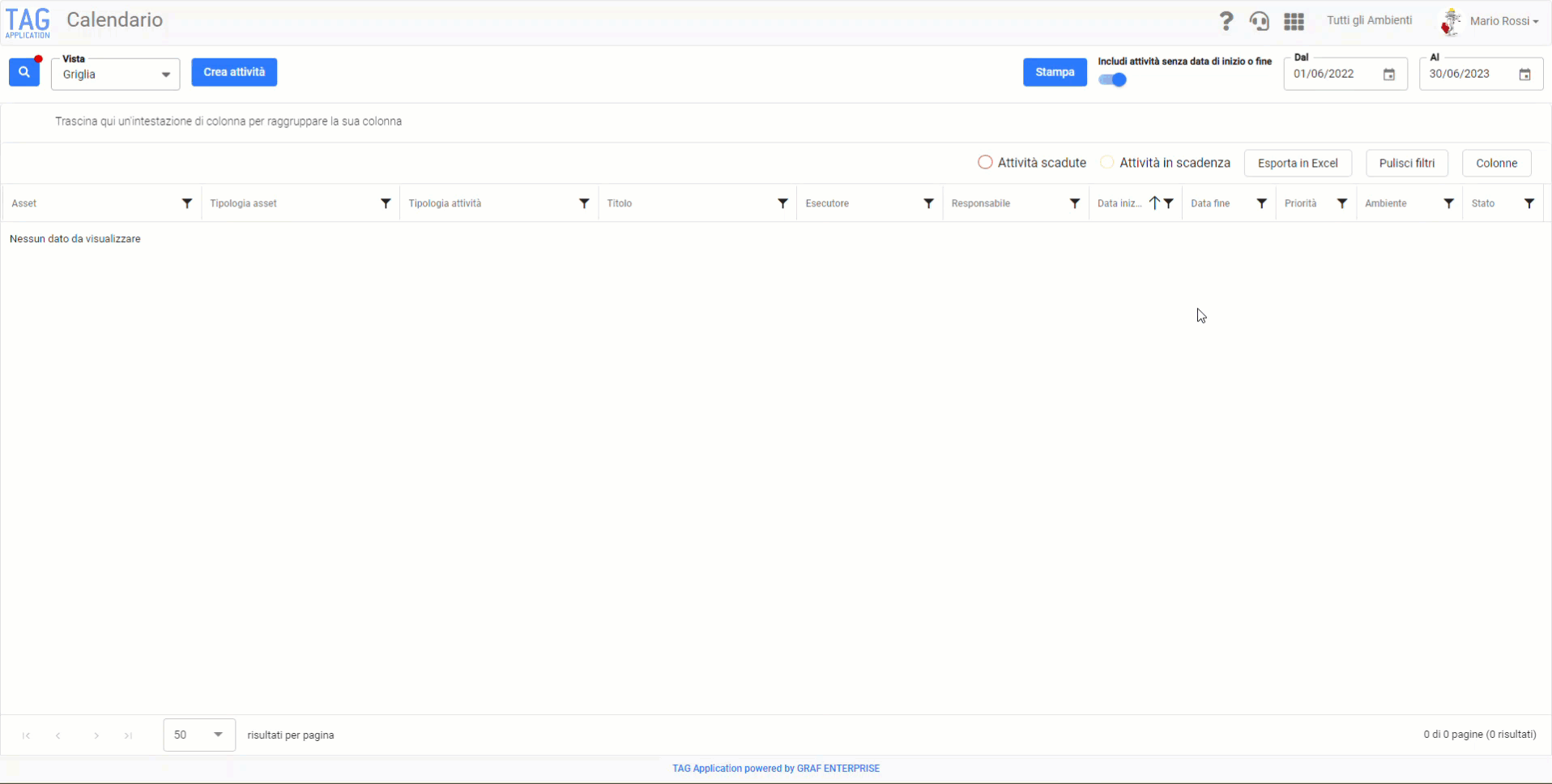The image size is (1552, 784).
Task: Click the Titolo column filter icon
Action: [782, 203]
